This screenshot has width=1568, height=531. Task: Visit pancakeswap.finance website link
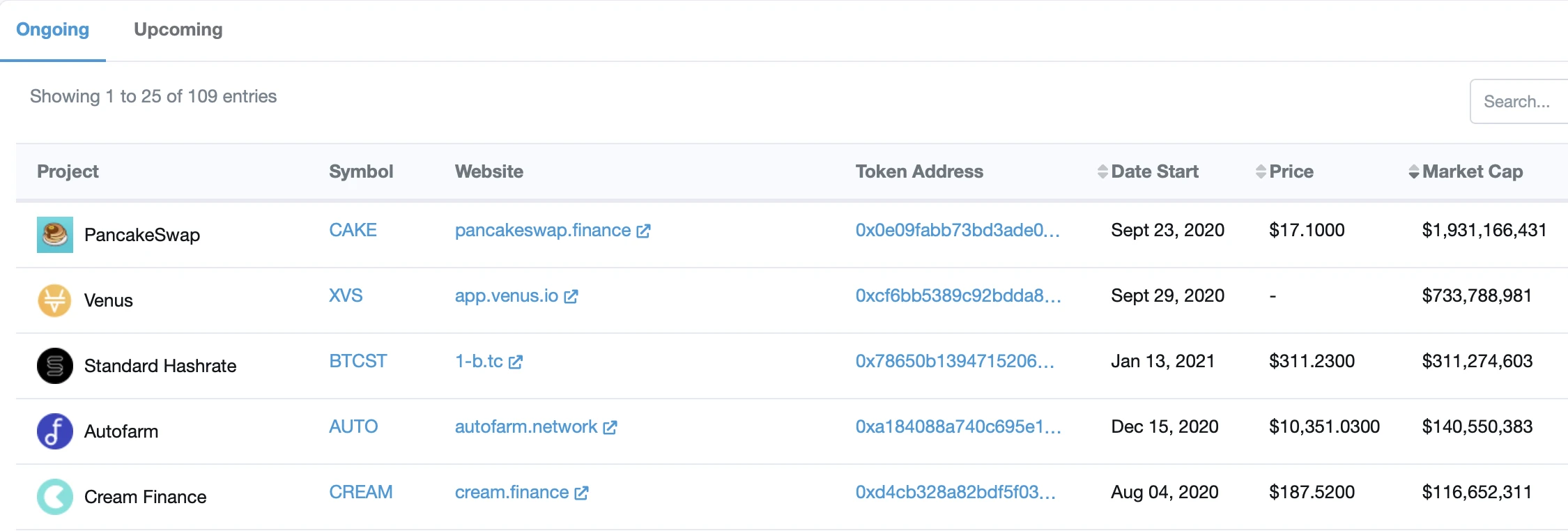[543, 230]
